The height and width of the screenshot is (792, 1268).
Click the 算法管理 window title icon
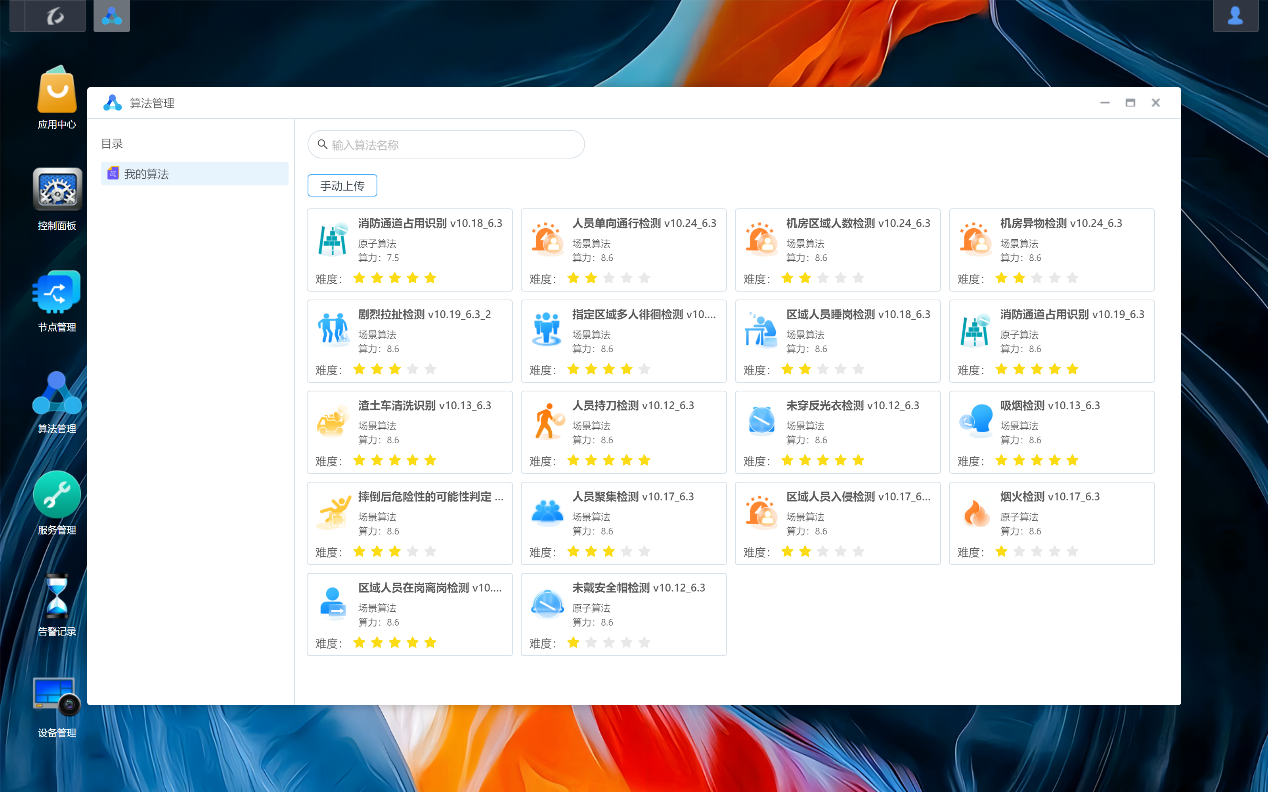tap(112, 102)
